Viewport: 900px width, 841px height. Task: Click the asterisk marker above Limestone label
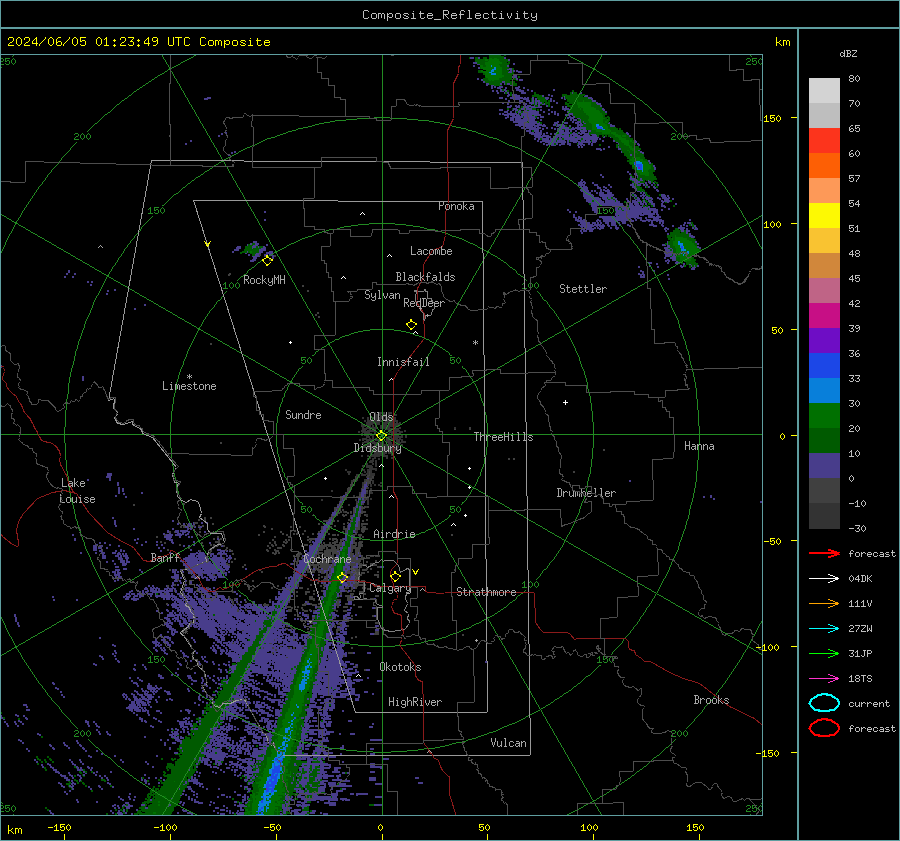(189, 377)
